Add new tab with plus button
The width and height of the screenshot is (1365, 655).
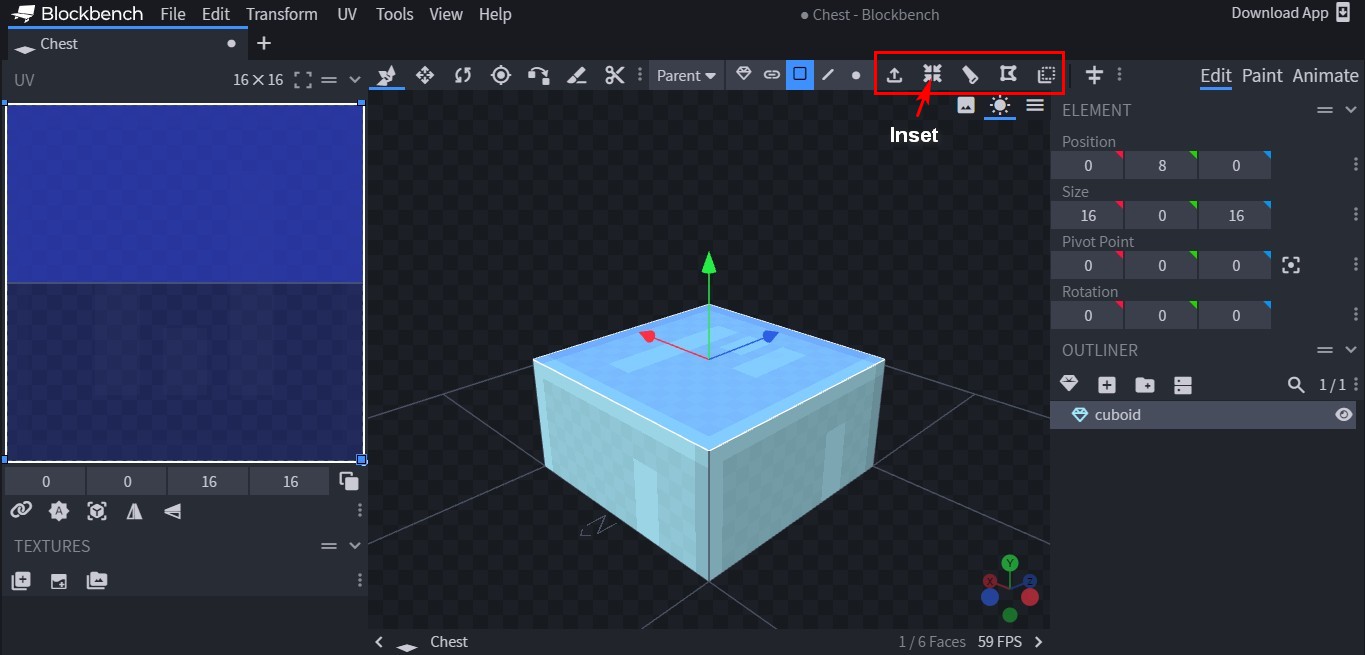(264, 43)
